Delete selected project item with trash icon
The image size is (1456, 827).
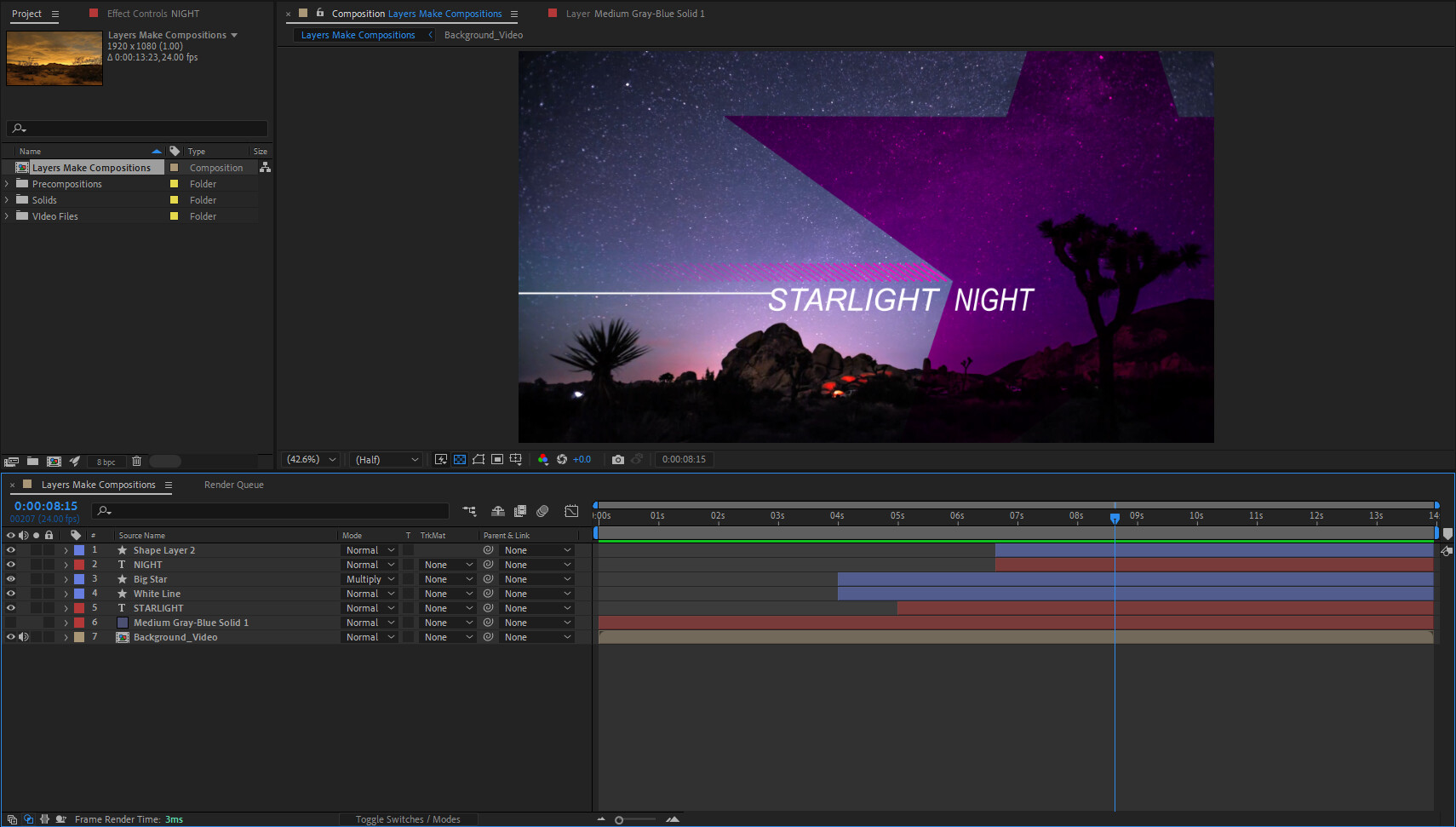(136, 462)
